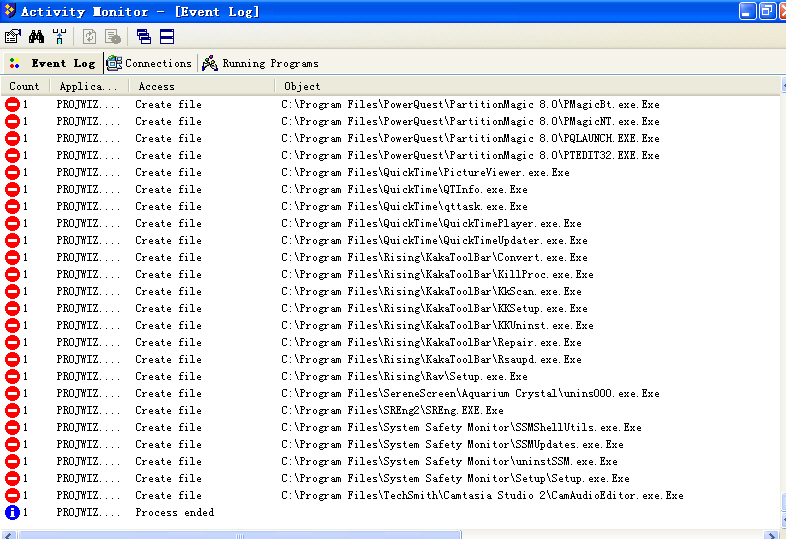Click the blocked icon of the QuickTimePlayer.exe row

point(12,224)
